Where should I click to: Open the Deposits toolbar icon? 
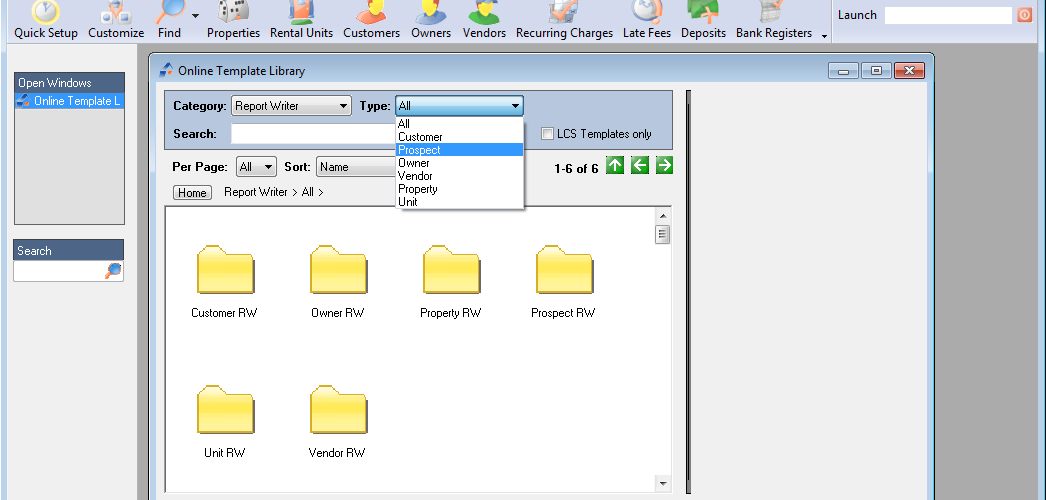pos(703,20)
